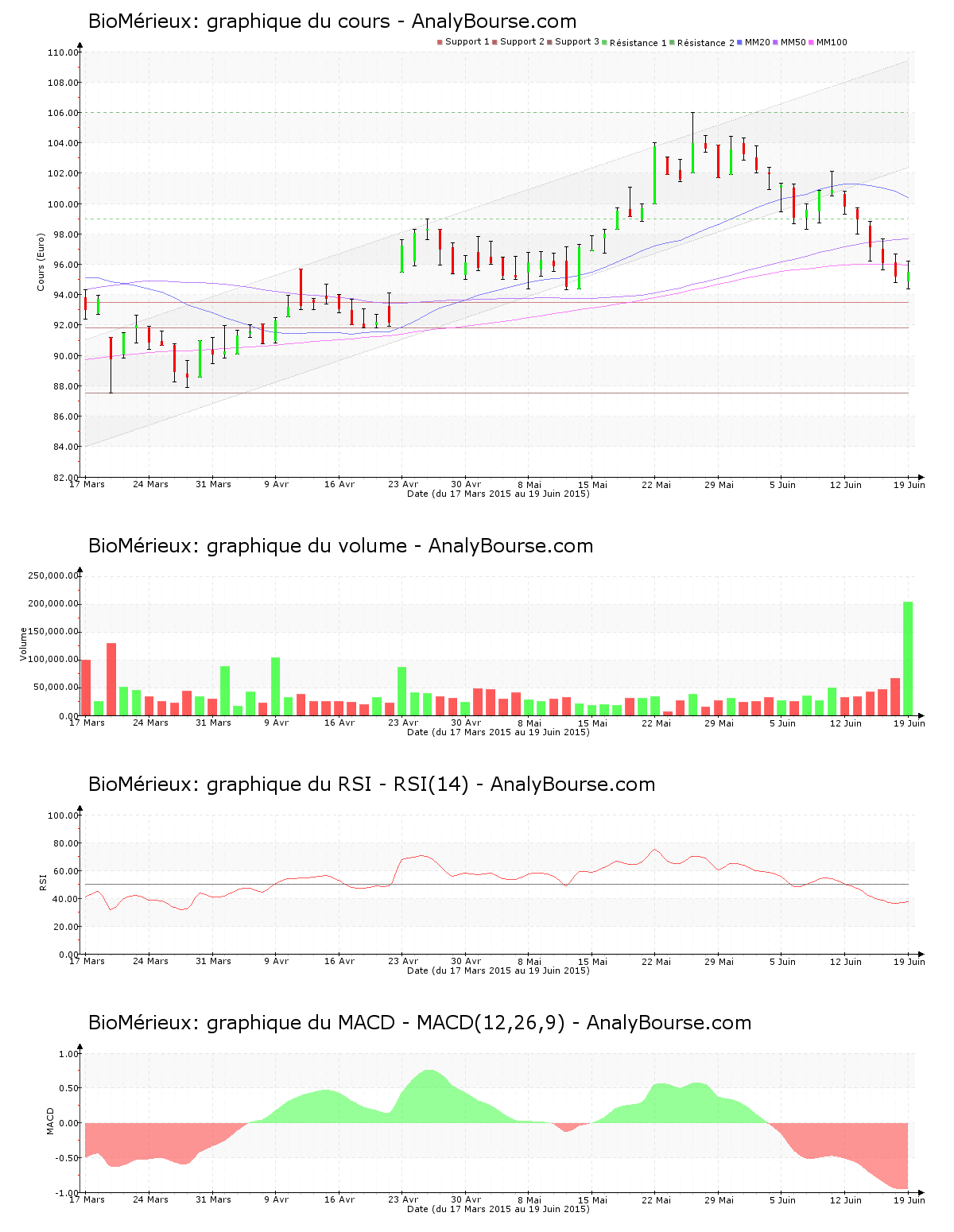954x1232 pixels.
Task: Click the 'RSI' vertical axis label
Action: pos(43,882)
